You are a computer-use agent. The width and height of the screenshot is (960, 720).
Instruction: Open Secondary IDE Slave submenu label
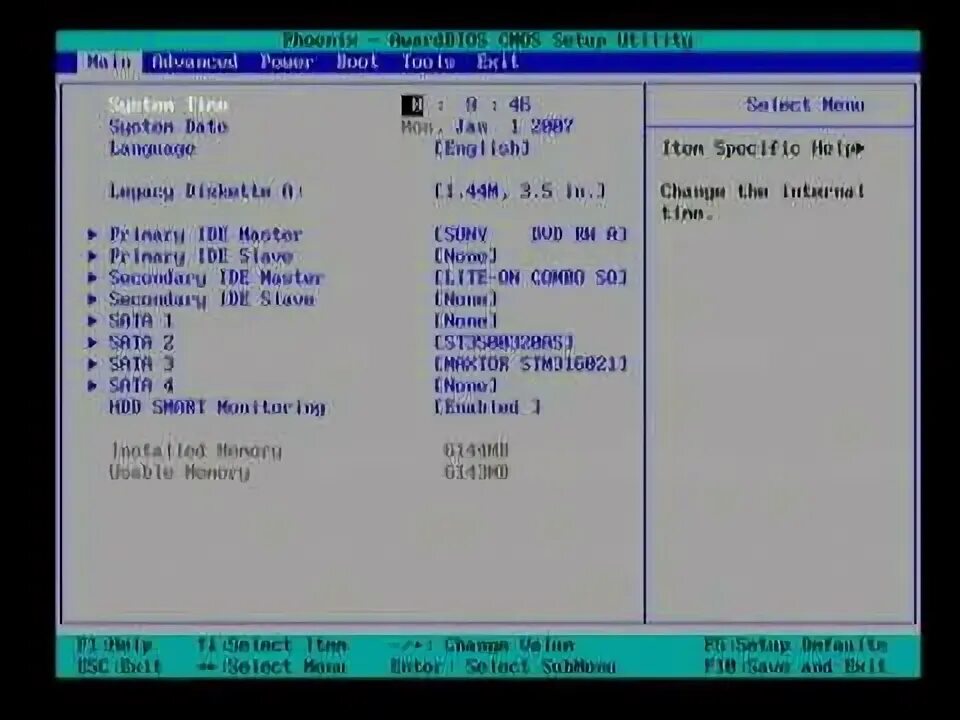tap(212, 299)
